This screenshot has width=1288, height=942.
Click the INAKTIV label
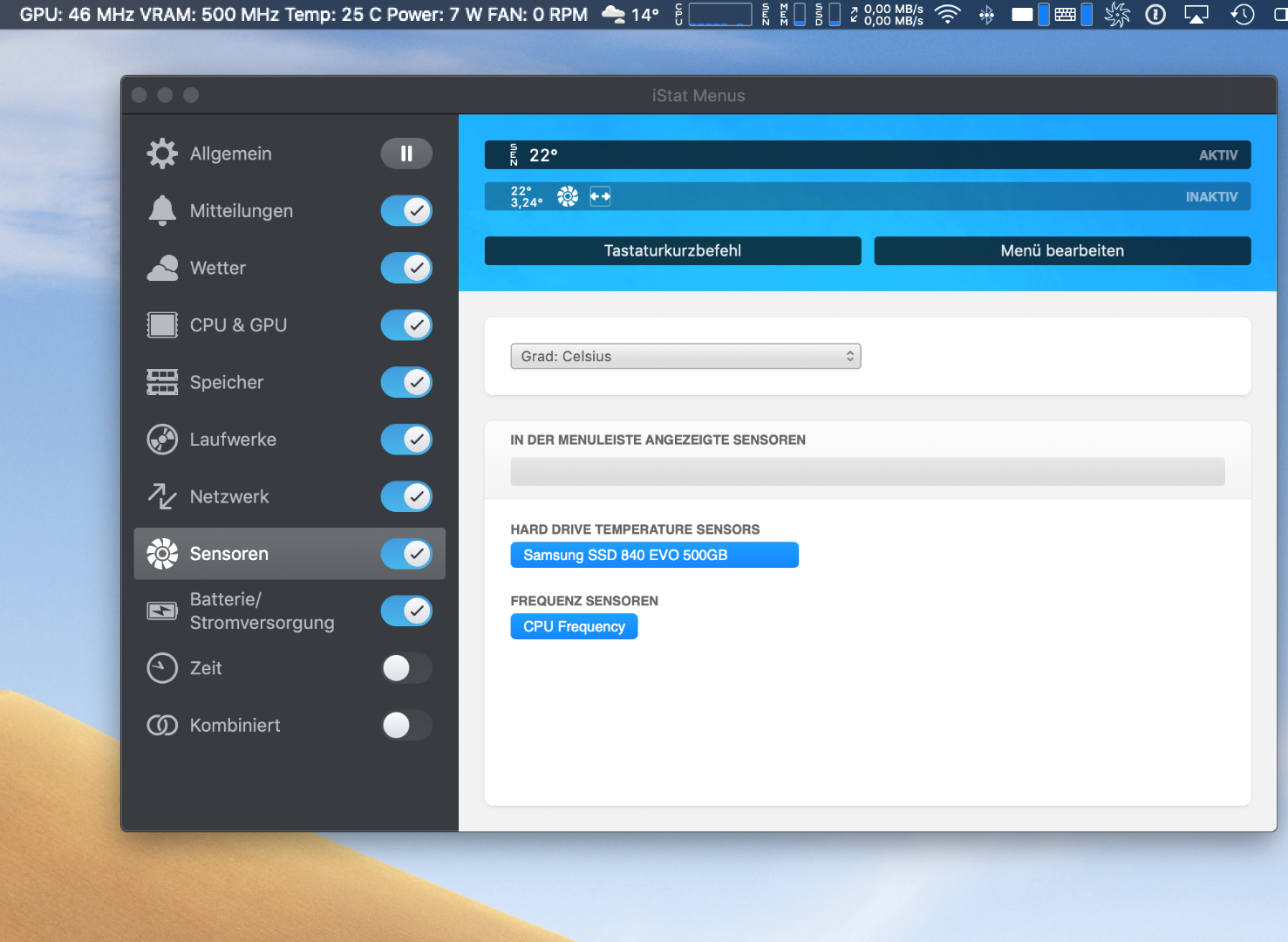coord(1211,197)
